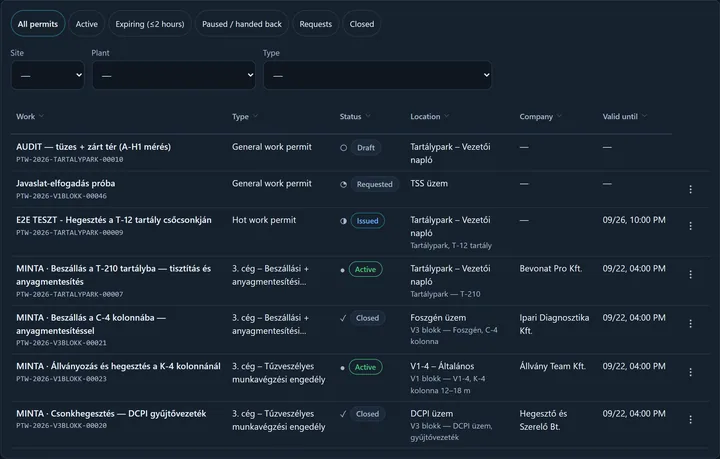
Task: Sort by Location column header
Action: click(x=429, y=117)
